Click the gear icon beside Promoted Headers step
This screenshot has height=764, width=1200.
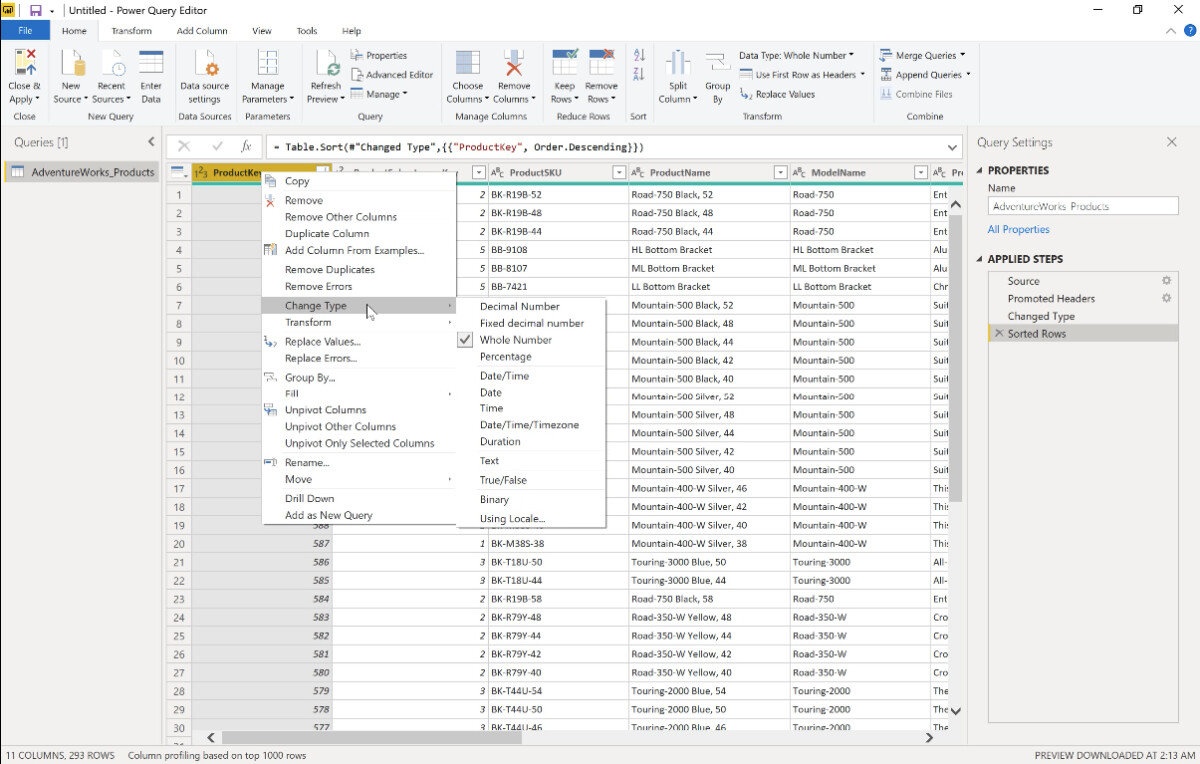click(x=1165, y=298)
